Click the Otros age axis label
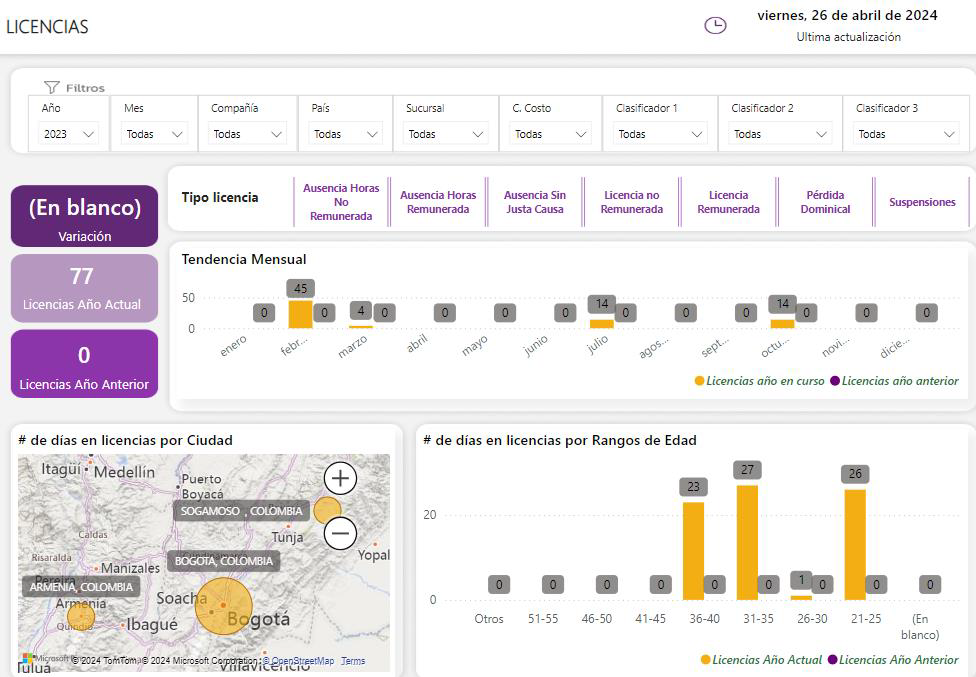Screen dimensions: 976x677 coord(489,619)
